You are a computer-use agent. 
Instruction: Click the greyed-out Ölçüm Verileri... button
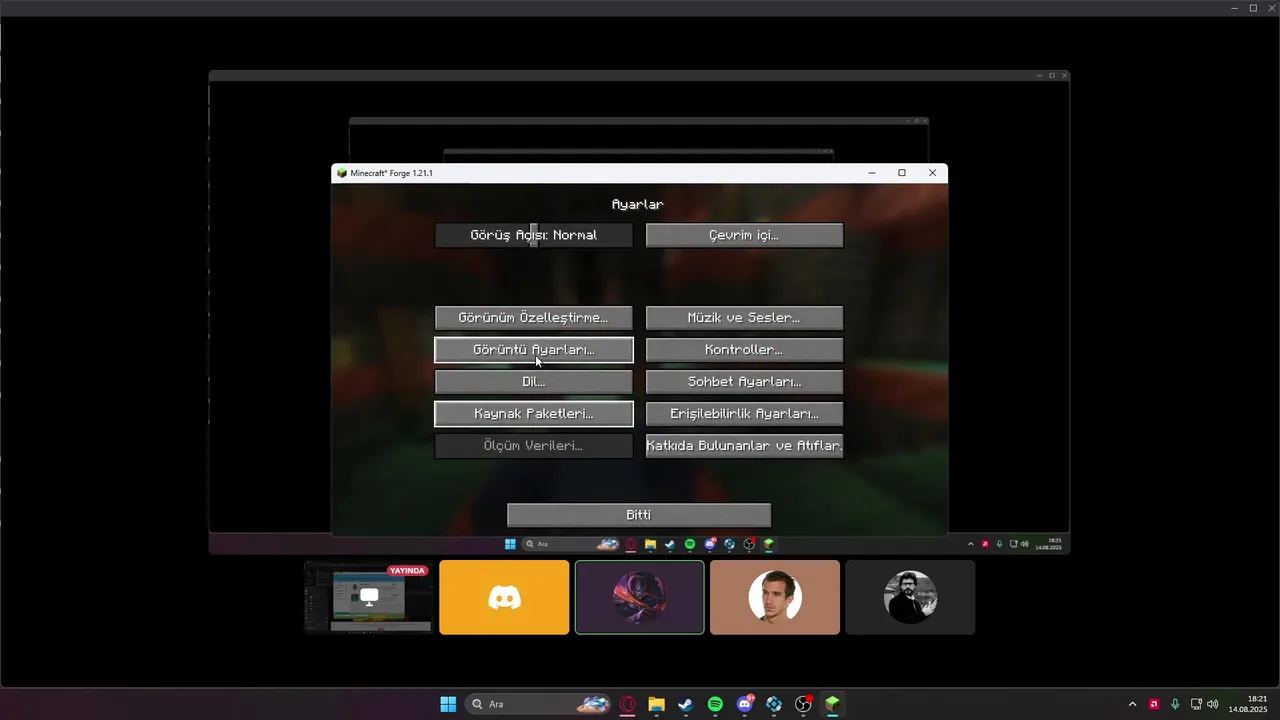534,446
